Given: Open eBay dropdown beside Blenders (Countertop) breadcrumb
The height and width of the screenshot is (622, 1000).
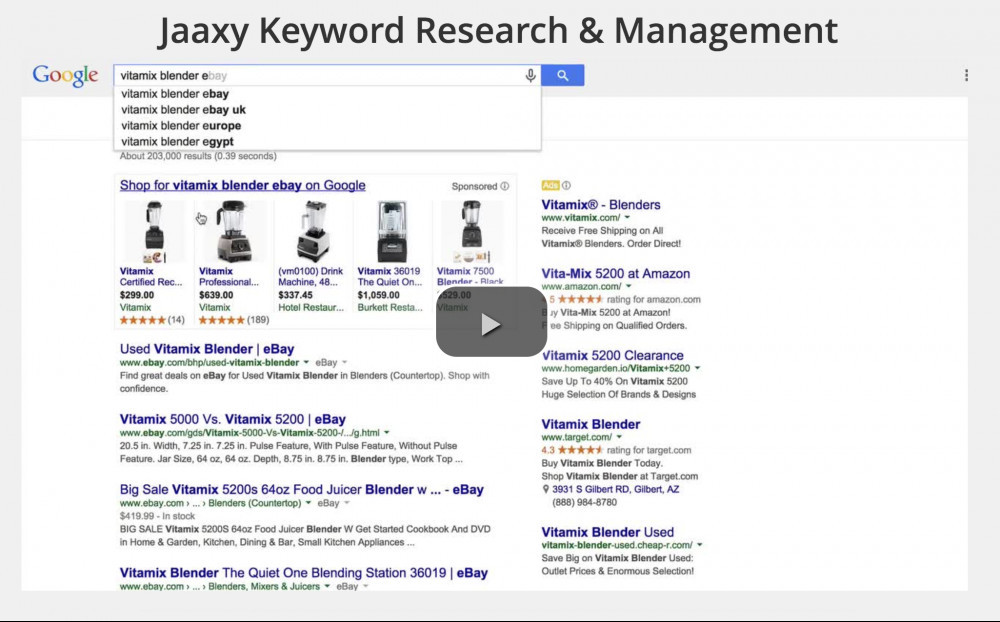Looking at the screenshot, I should [334, 503].
